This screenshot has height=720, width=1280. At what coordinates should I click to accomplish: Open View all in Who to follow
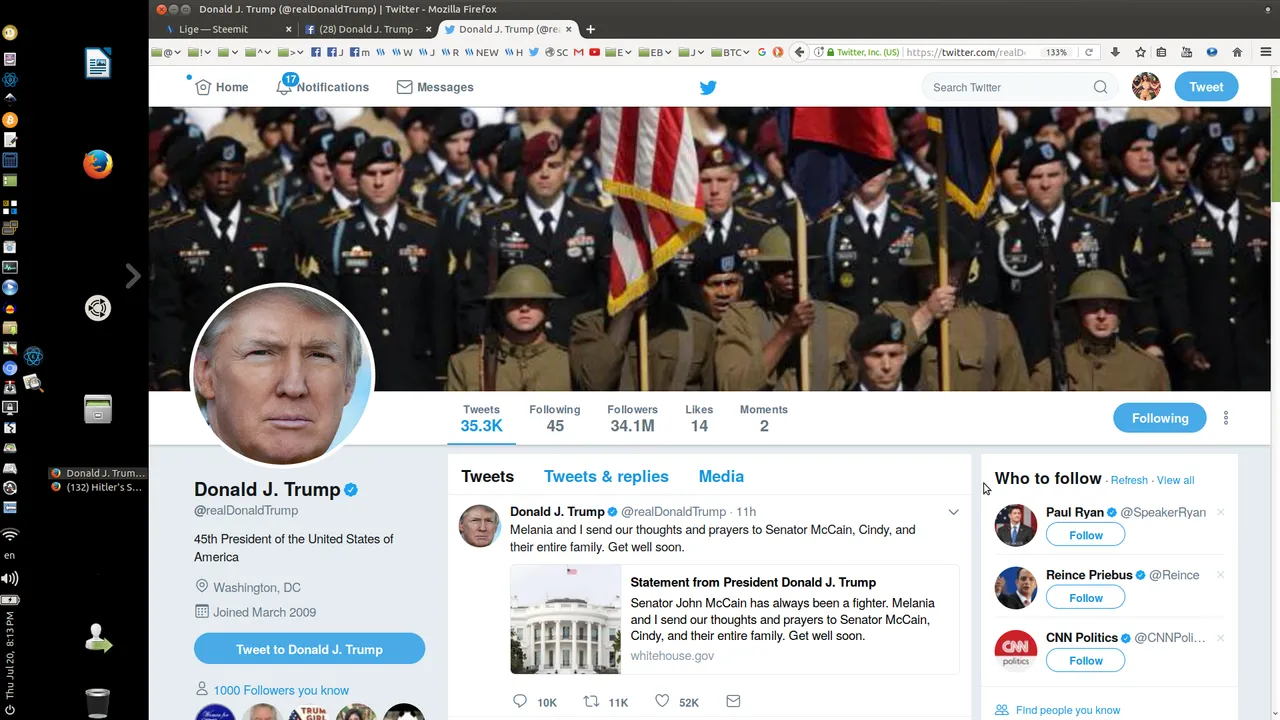pyautogui.click(x=1175, y=480)
